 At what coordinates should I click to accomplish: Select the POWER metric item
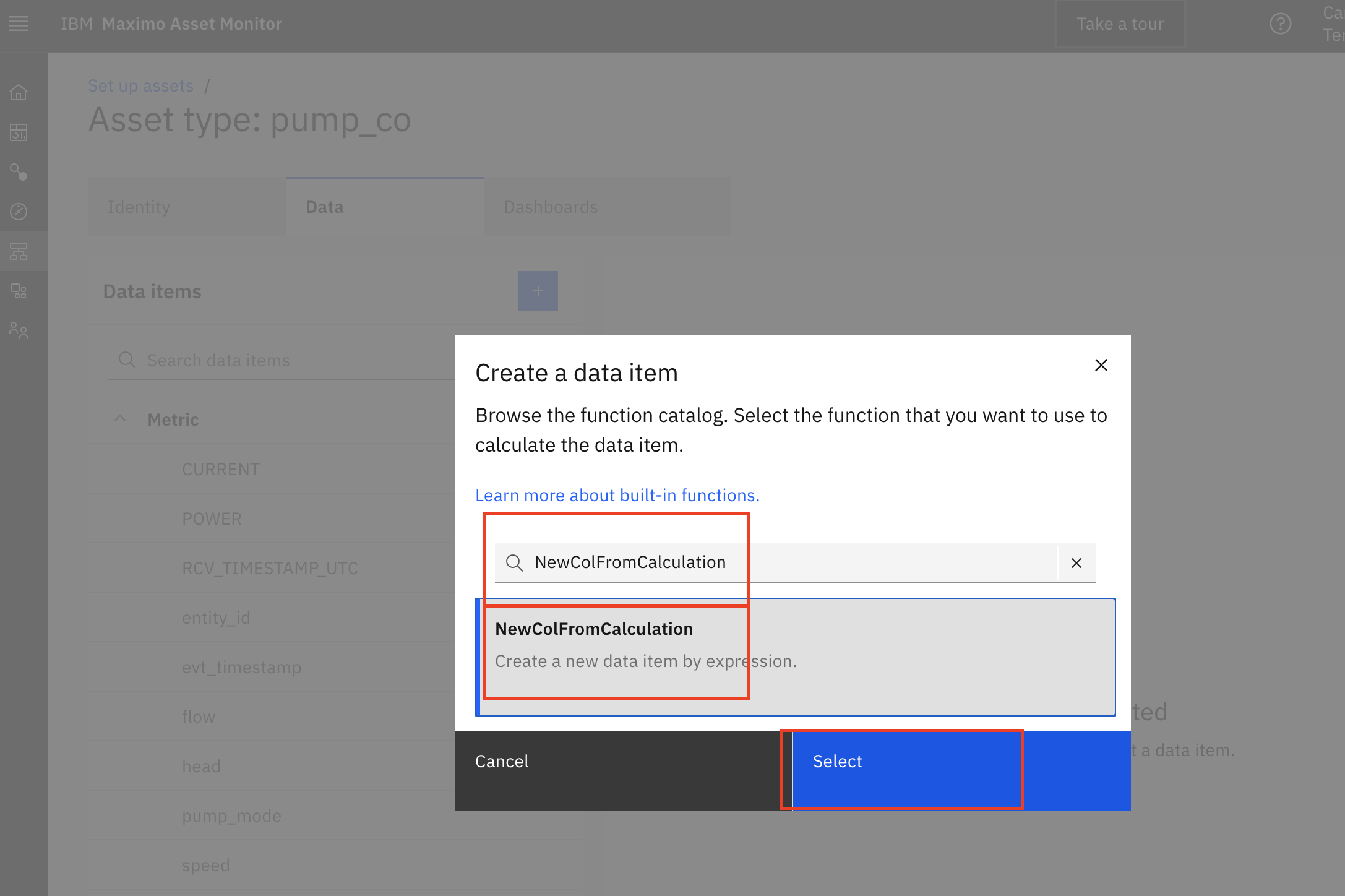pyautogui.click(x=212, y=519)
